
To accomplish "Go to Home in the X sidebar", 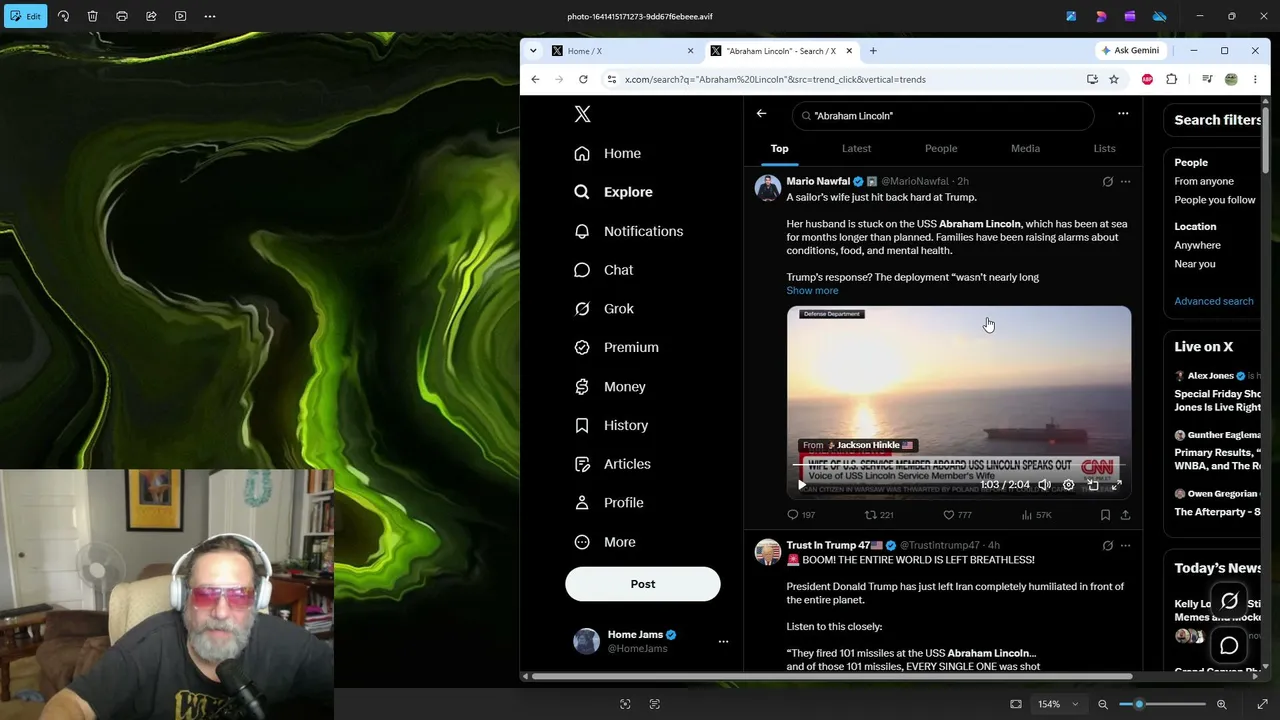I will (607, 153).
